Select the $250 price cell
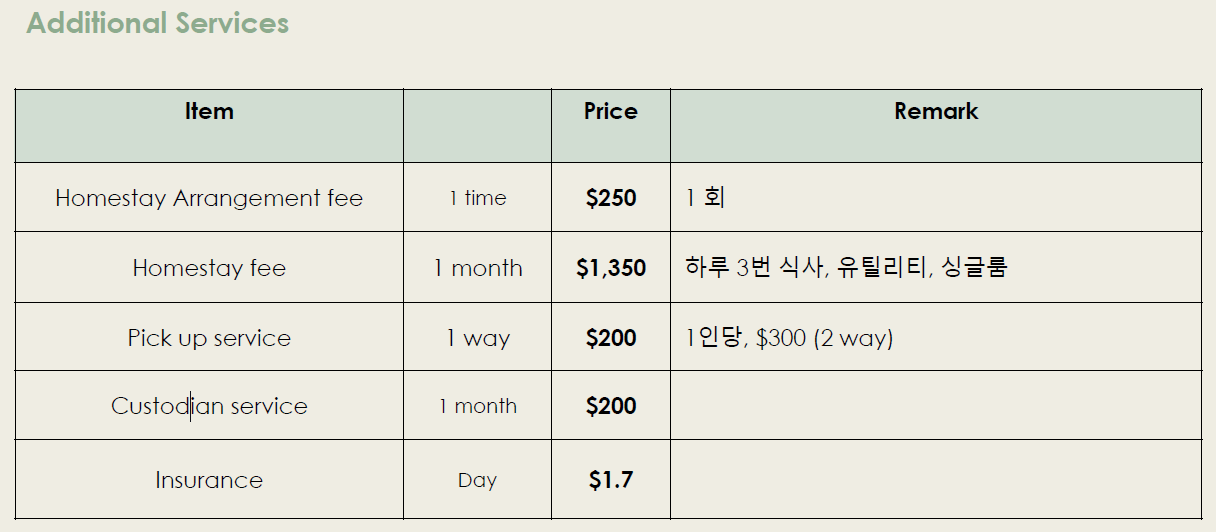The image size is (1216, 532). point(610,198)
